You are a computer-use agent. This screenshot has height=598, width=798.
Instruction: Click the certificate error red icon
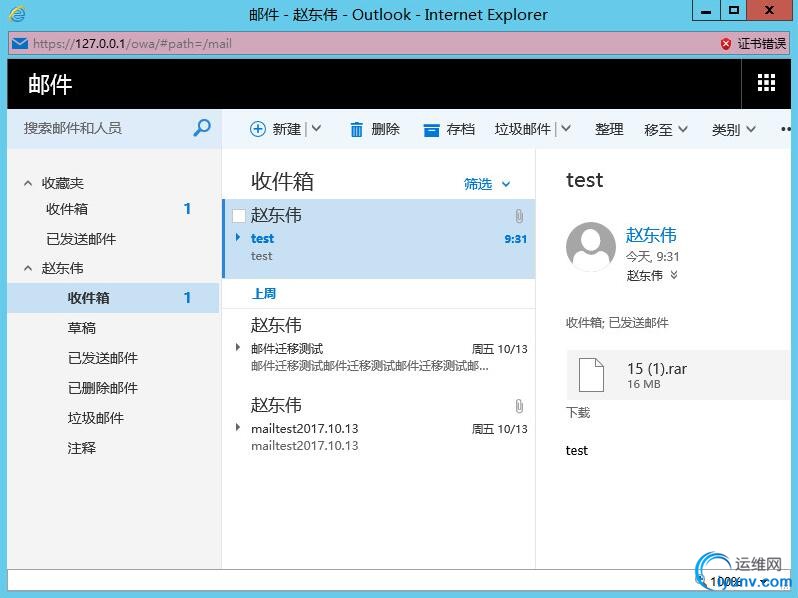[726, 44]
